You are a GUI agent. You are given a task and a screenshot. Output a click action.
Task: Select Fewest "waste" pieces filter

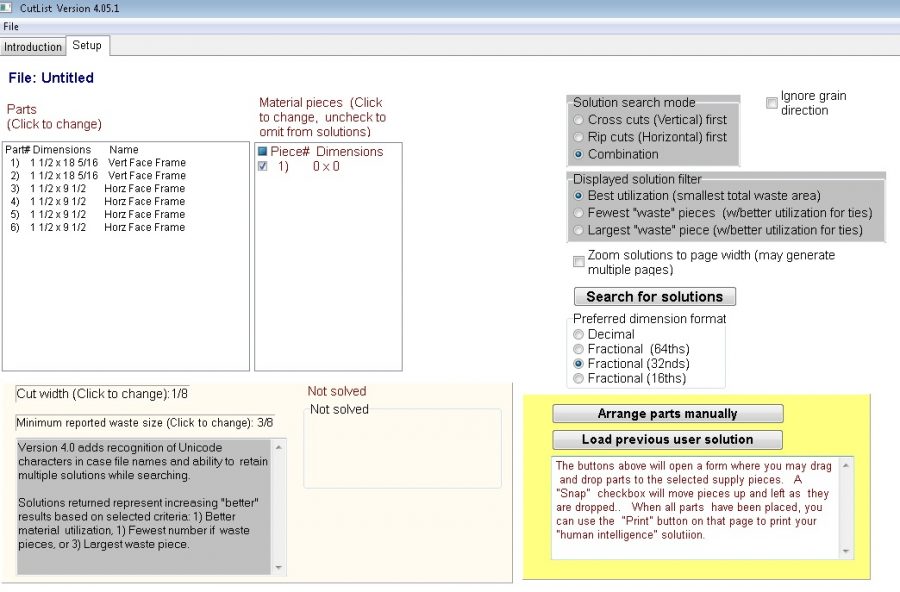[x=723, y=213]
